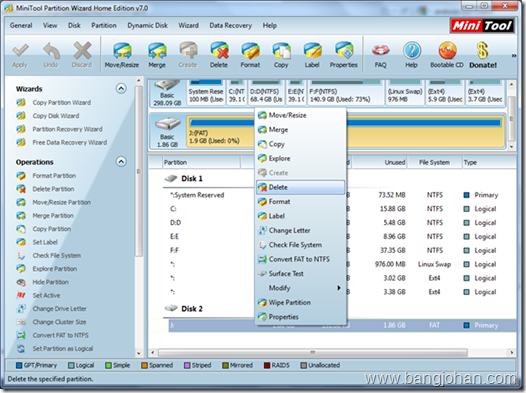This screenshot has height=393, width=526.
Task: Select the F:(NTFS) 140.9 GB partition block
Action: pos(346,93)
